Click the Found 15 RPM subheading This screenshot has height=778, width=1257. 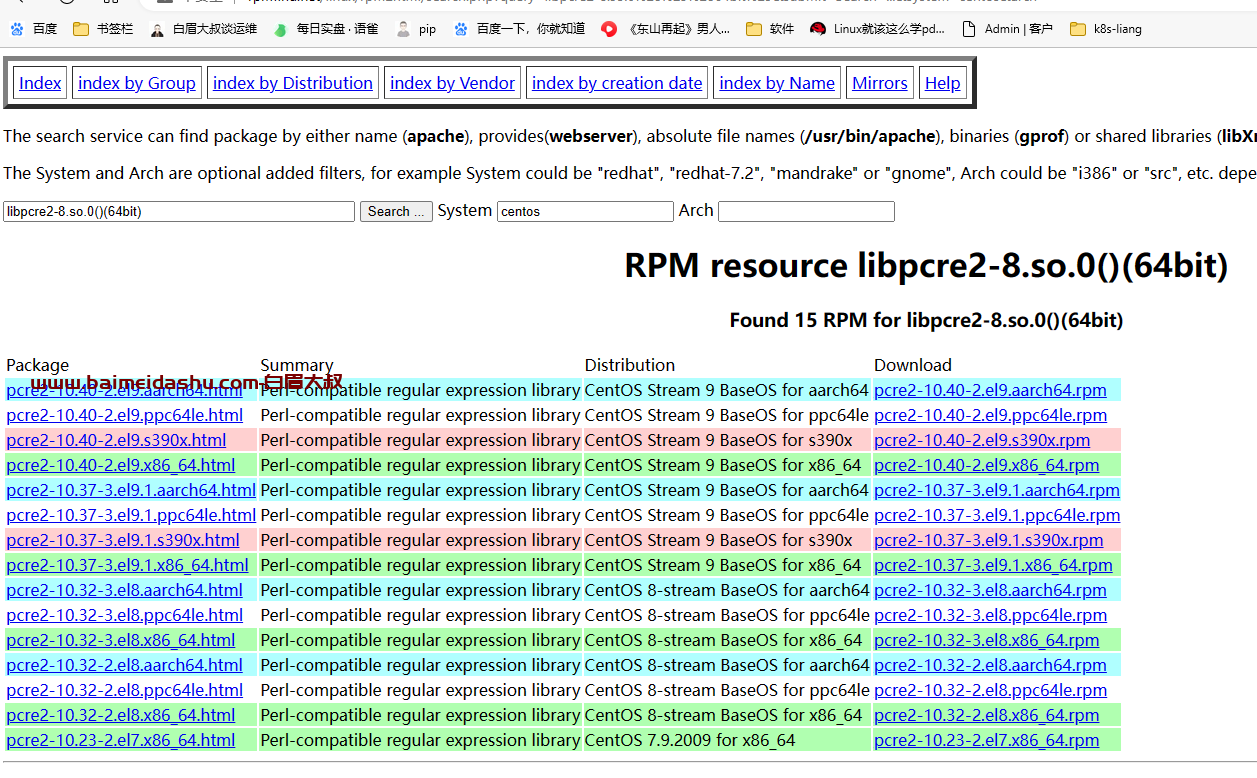pyautogui.click(x=926, y=320)
